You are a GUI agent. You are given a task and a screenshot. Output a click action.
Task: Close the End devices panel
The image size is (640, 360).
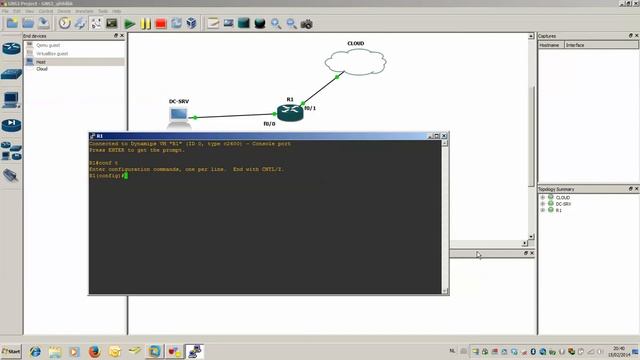click(x=122, y=36)
